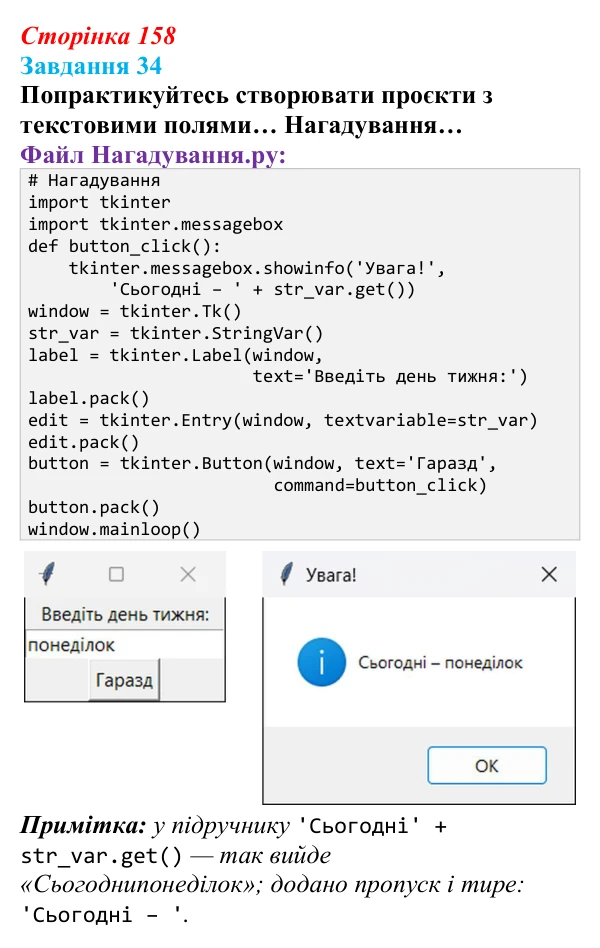
Task: Close the small tkinter window with its X
Action: 188,574
